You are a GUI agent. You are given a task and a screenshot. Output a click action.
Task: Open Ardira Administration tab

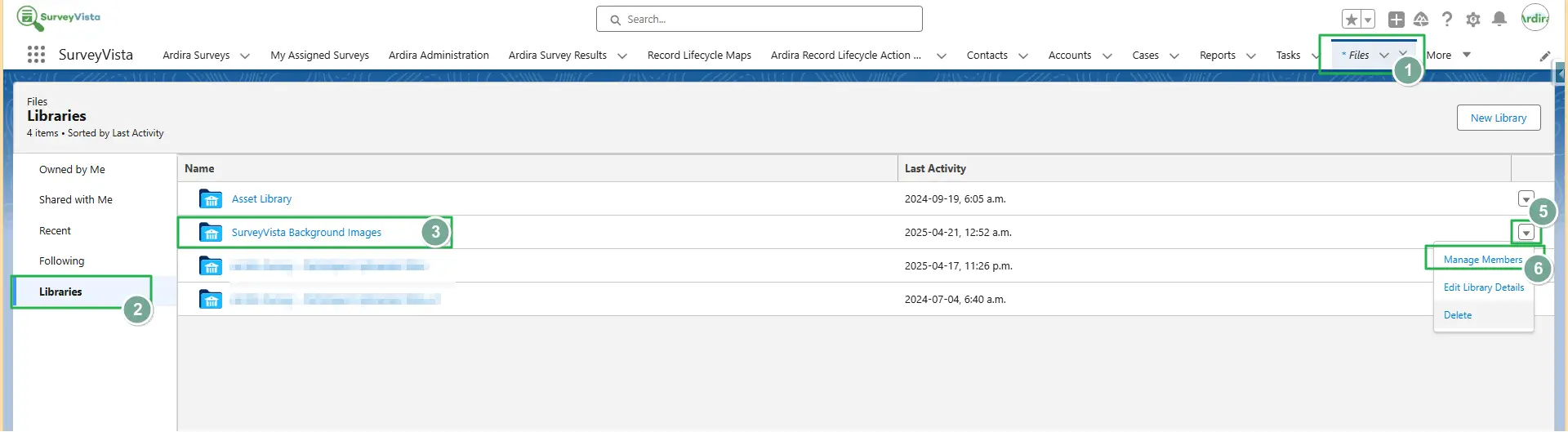439,56
